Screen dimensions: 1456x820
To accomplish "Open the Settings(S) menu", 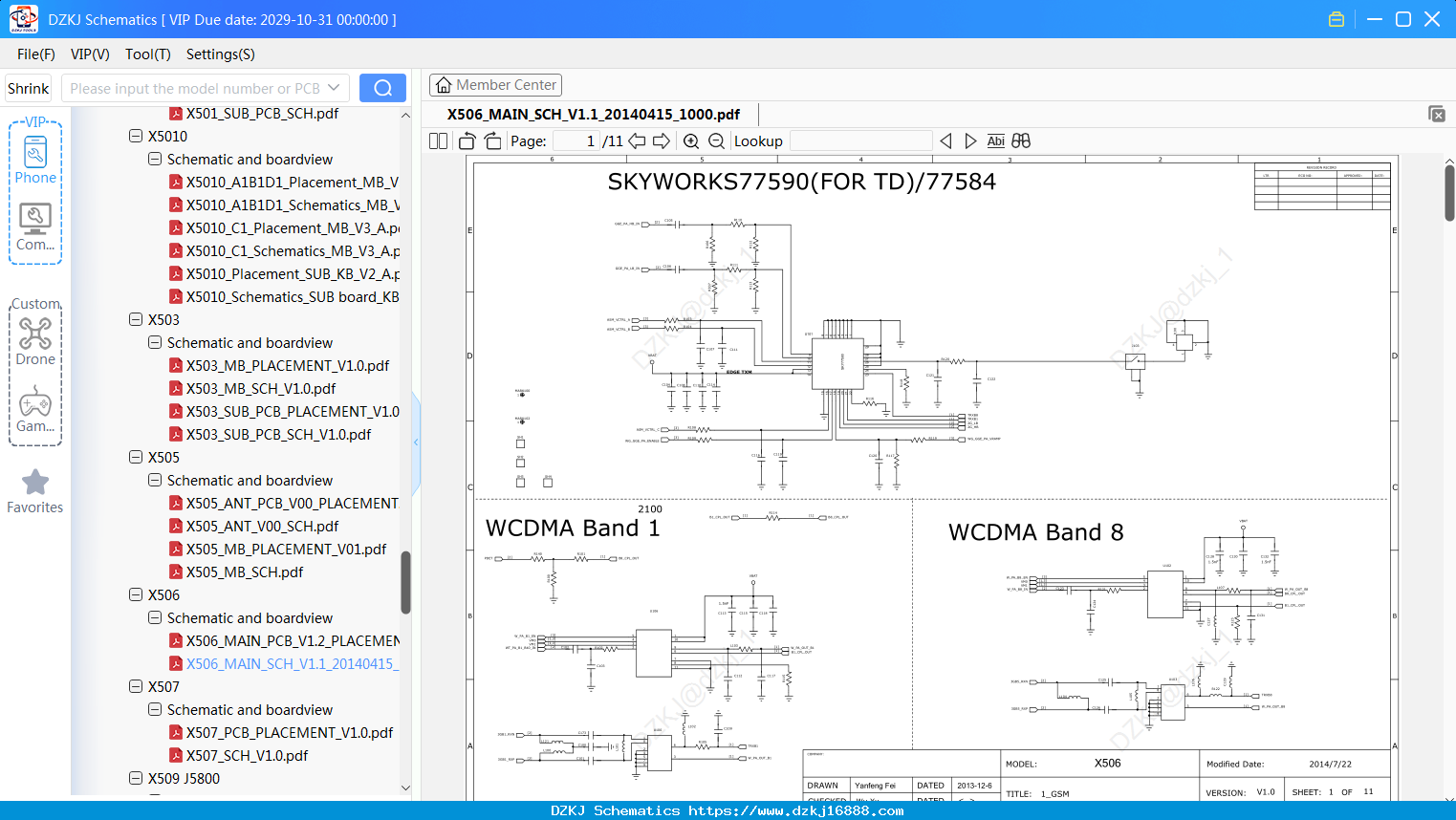I will tap(221, 54).
